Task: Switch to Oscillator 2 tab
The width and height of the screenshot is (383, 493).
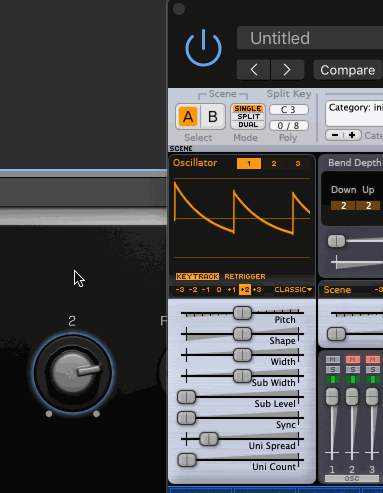Action: pos(274,163)
